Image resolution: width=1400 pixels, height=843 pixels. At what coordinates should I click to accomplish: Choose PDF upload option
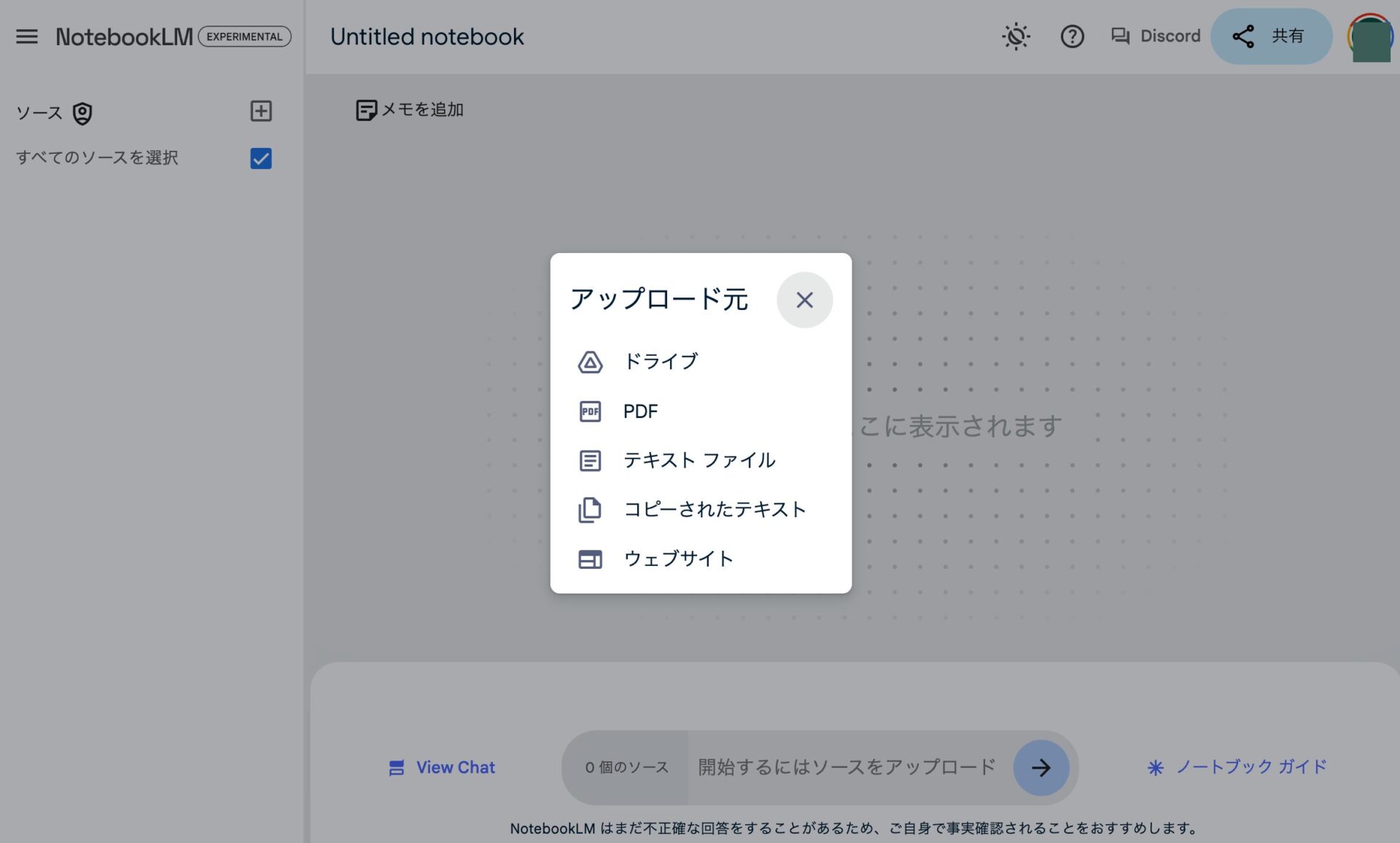pos(639,411)
